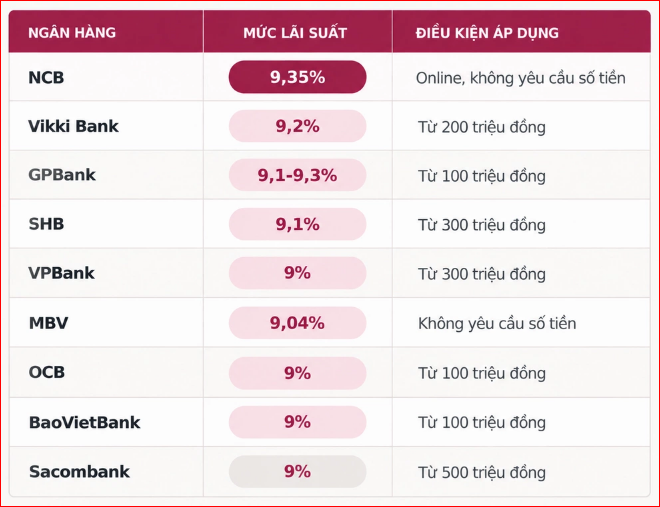Click the Sacombank bank name

(x=79, y=472)
